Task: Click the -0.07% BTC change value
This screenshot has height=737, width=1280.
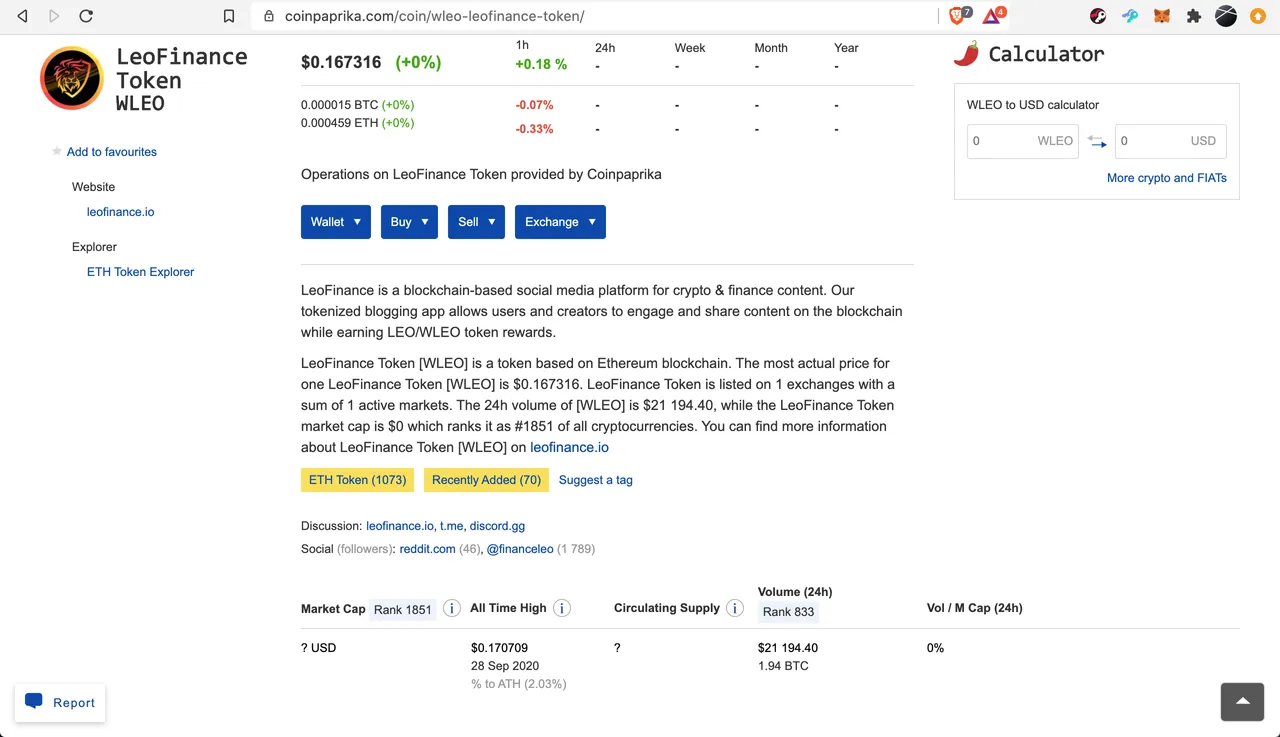Action: (534, 105)
